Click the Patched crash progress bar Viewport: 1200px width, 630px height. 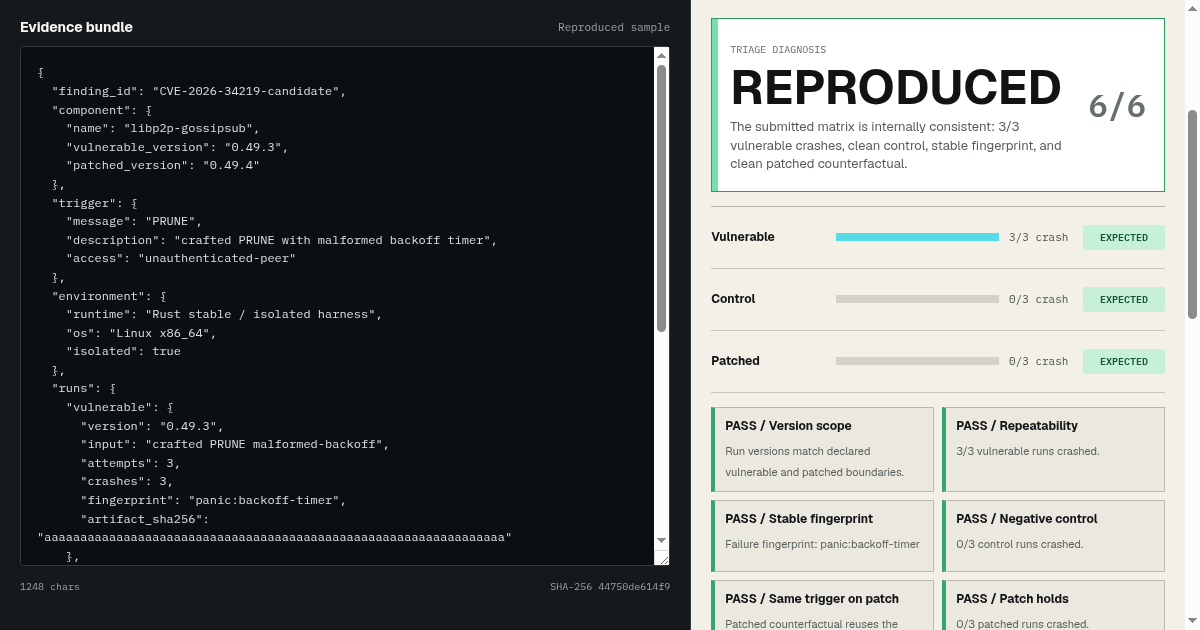point(917,361)
